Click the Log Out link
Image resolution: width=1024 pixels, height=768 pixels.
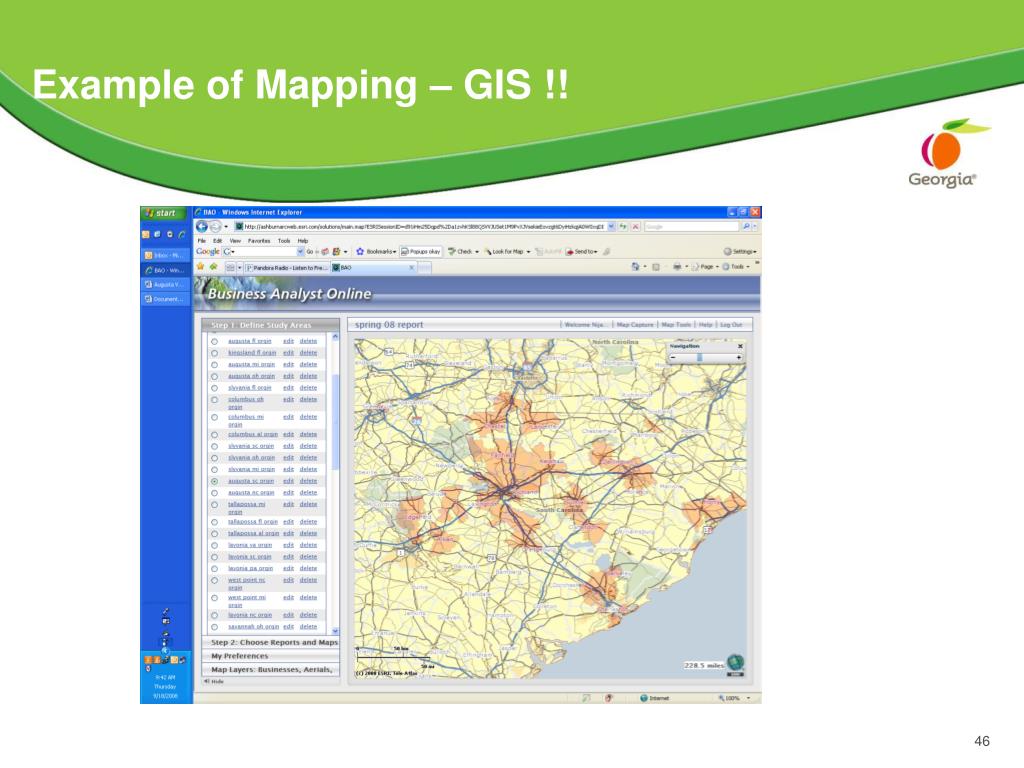(731, 325)
